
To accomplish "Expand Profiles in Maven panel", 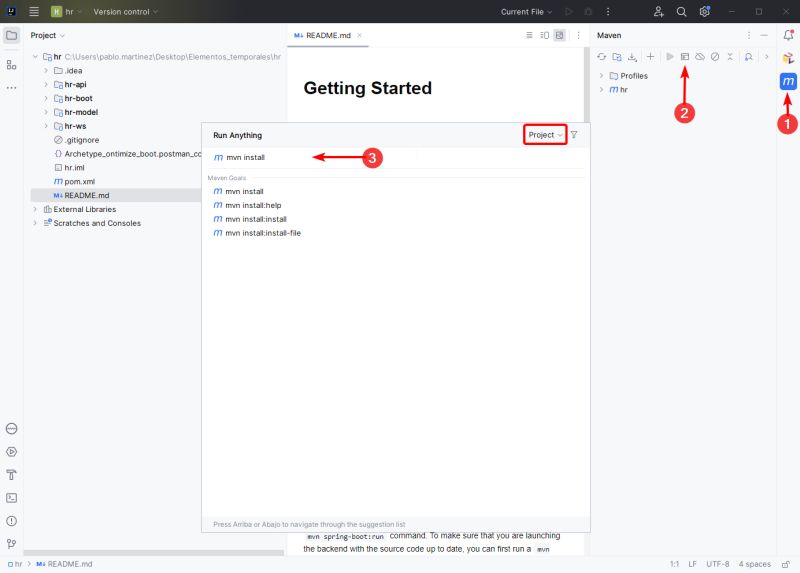I will (602, 76).
